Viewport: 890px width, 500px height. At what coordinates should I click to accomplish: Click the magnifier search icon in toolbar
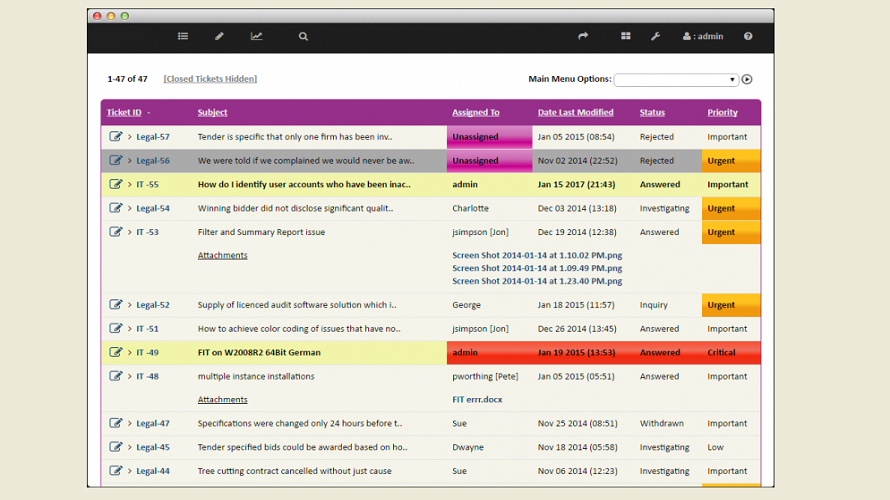click(303, 36)
